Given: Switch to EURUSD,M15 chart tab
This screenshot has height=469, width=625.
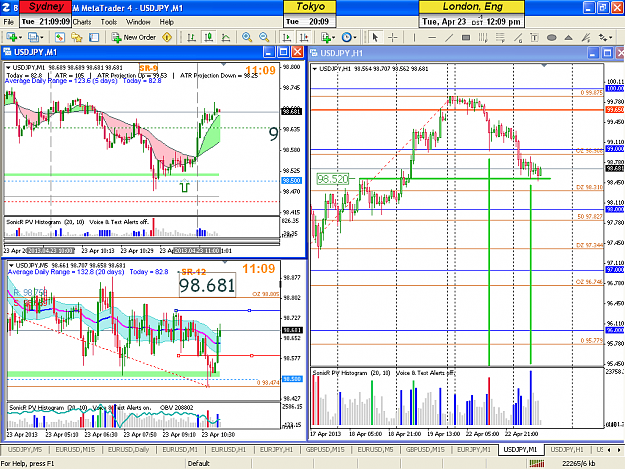Looking at the screenshot, I should point(75,449).
